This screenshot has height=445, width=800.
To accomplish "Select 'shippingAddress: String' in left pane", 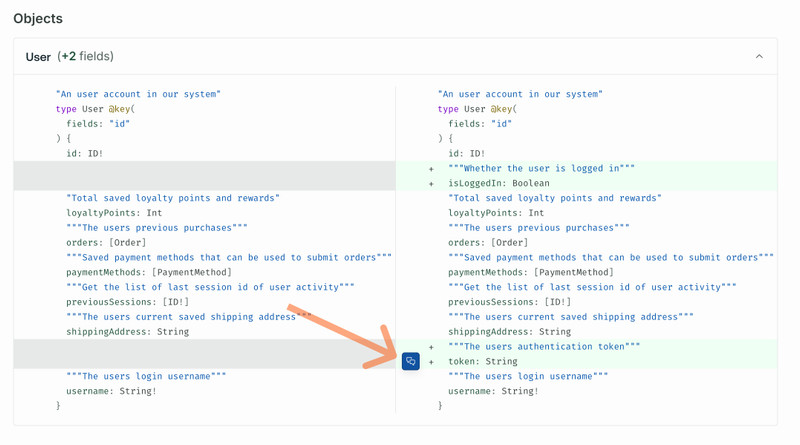I will point(128,332).
